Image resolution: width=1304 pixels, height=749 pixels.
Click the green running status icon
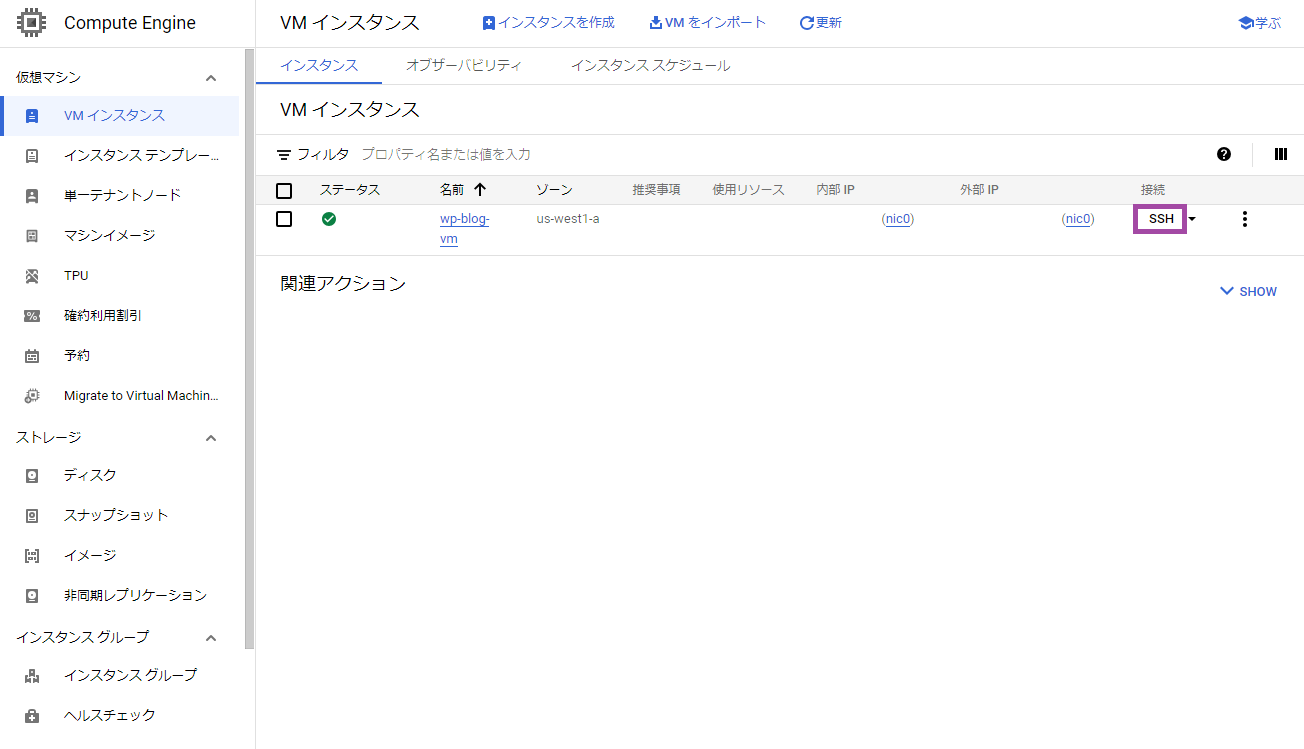(329, 218)
